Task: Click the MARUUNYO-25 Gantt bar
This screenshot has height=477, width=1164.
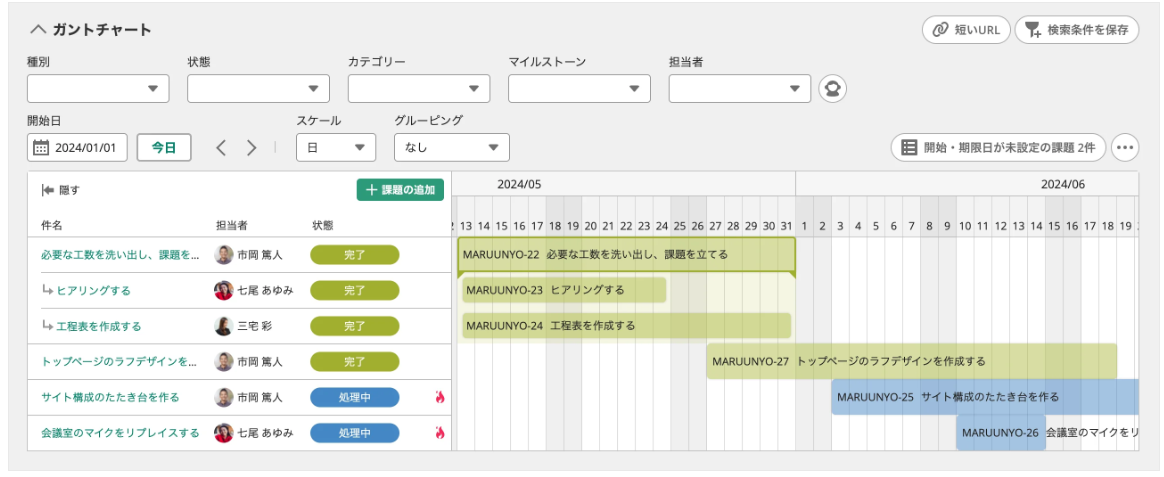Action: click(x=985, y=397)
